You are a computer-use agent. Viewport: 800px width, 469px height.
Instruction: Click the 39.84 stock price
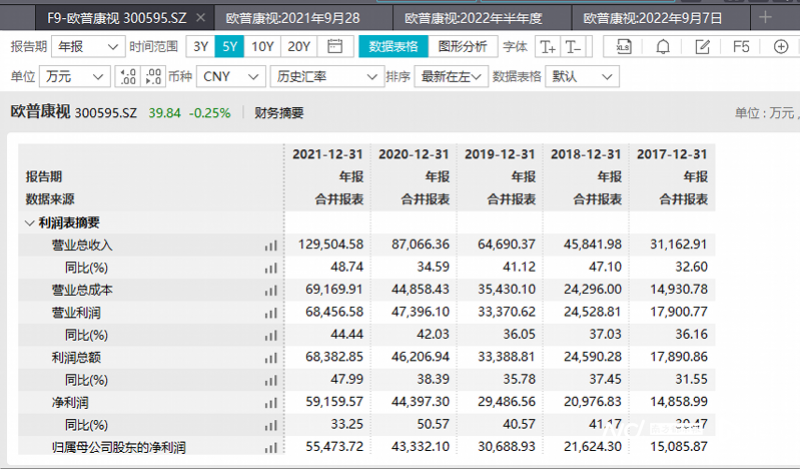point(164,113)
